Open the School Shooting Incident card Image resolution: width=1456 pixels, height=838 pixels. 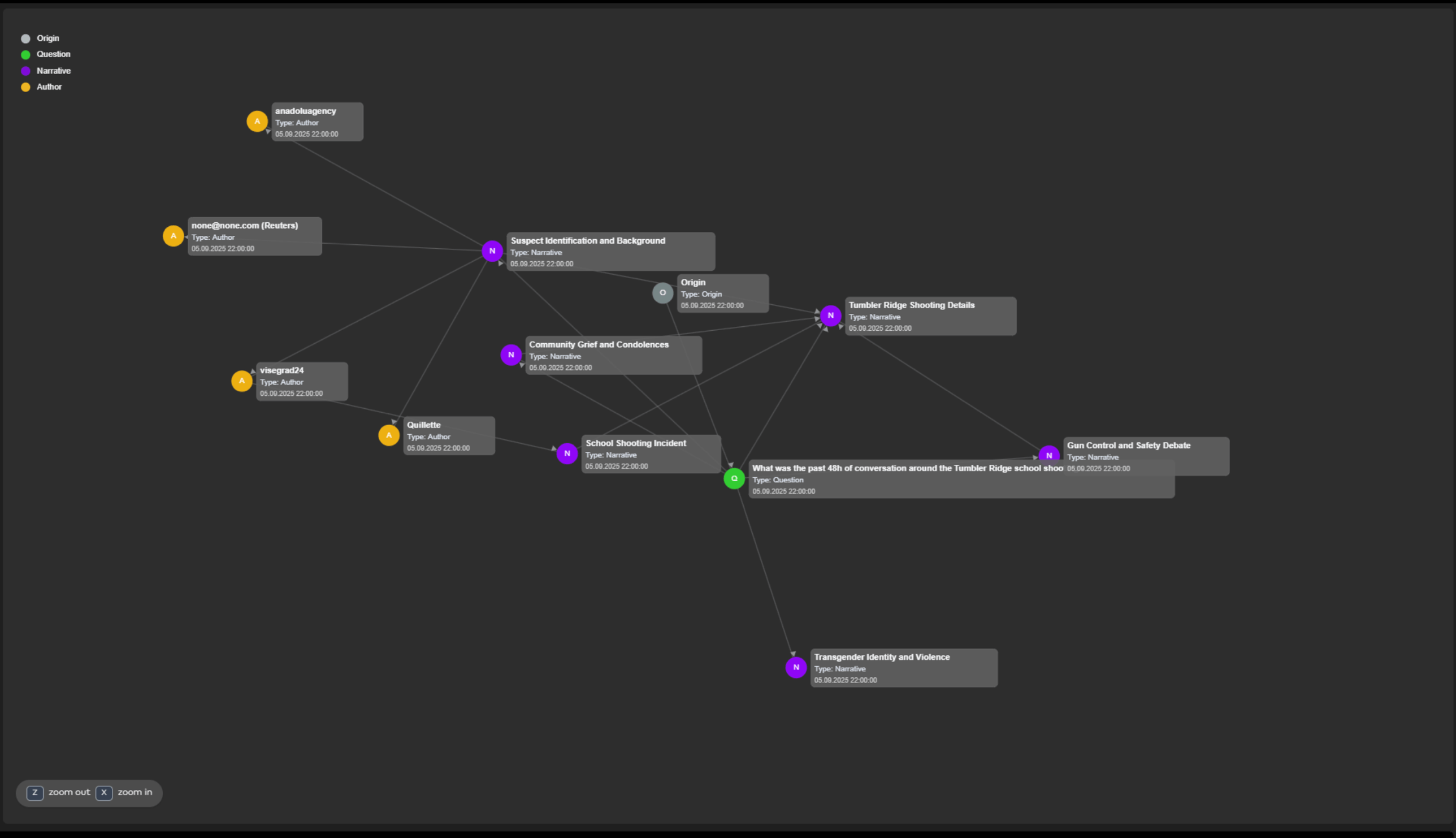(651, 454)
